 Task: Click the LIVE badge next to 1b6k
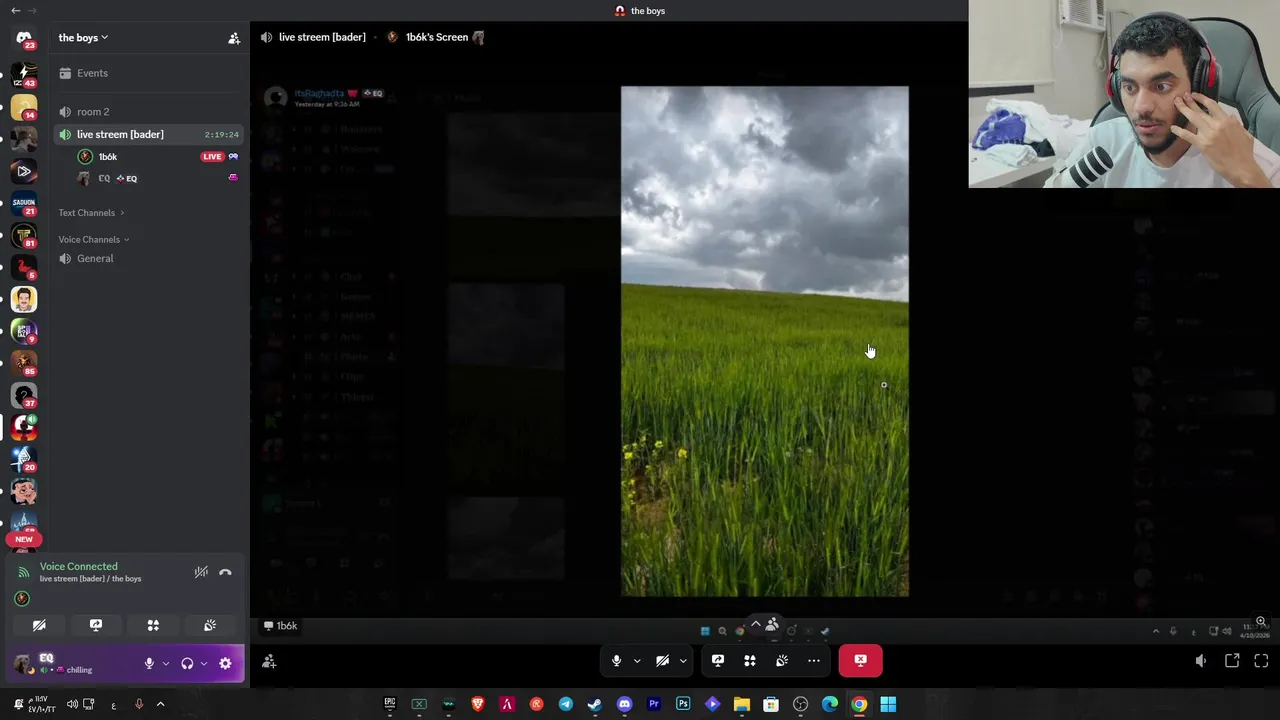(x=211, y=157)
